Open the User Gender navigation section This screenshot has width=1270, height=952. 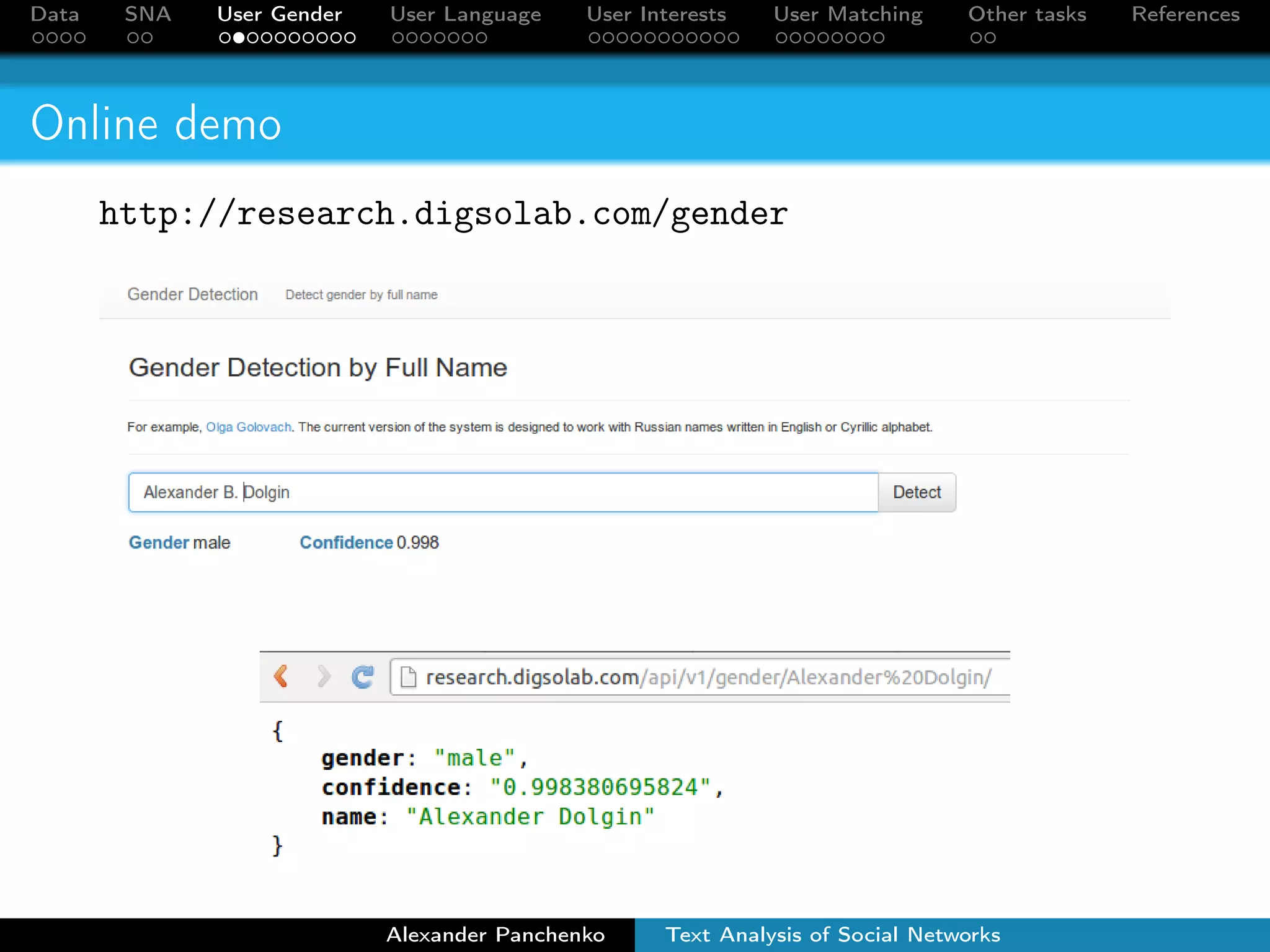(280, 14)
